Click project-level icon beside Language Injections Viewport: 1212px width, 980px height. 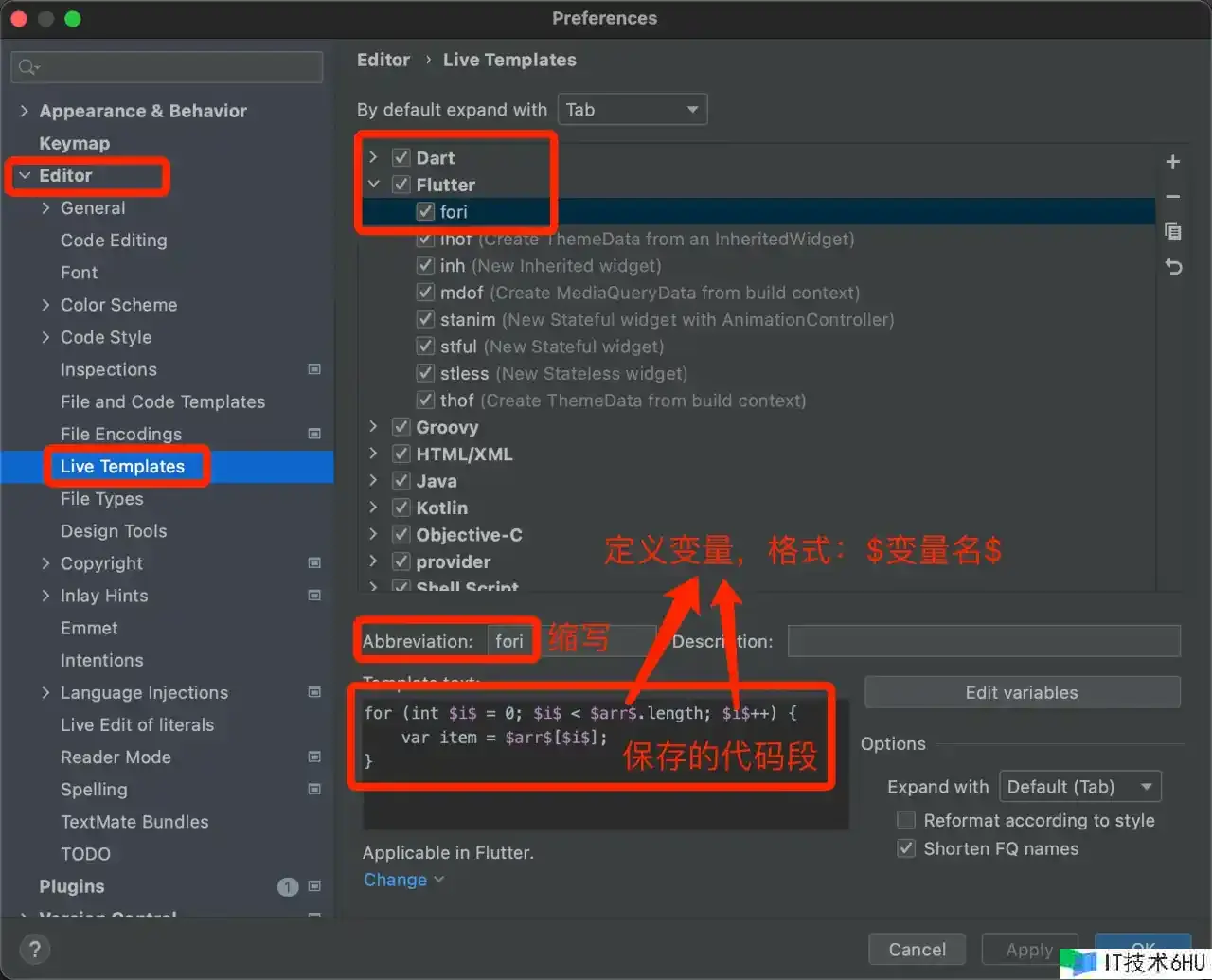point(314,692)
